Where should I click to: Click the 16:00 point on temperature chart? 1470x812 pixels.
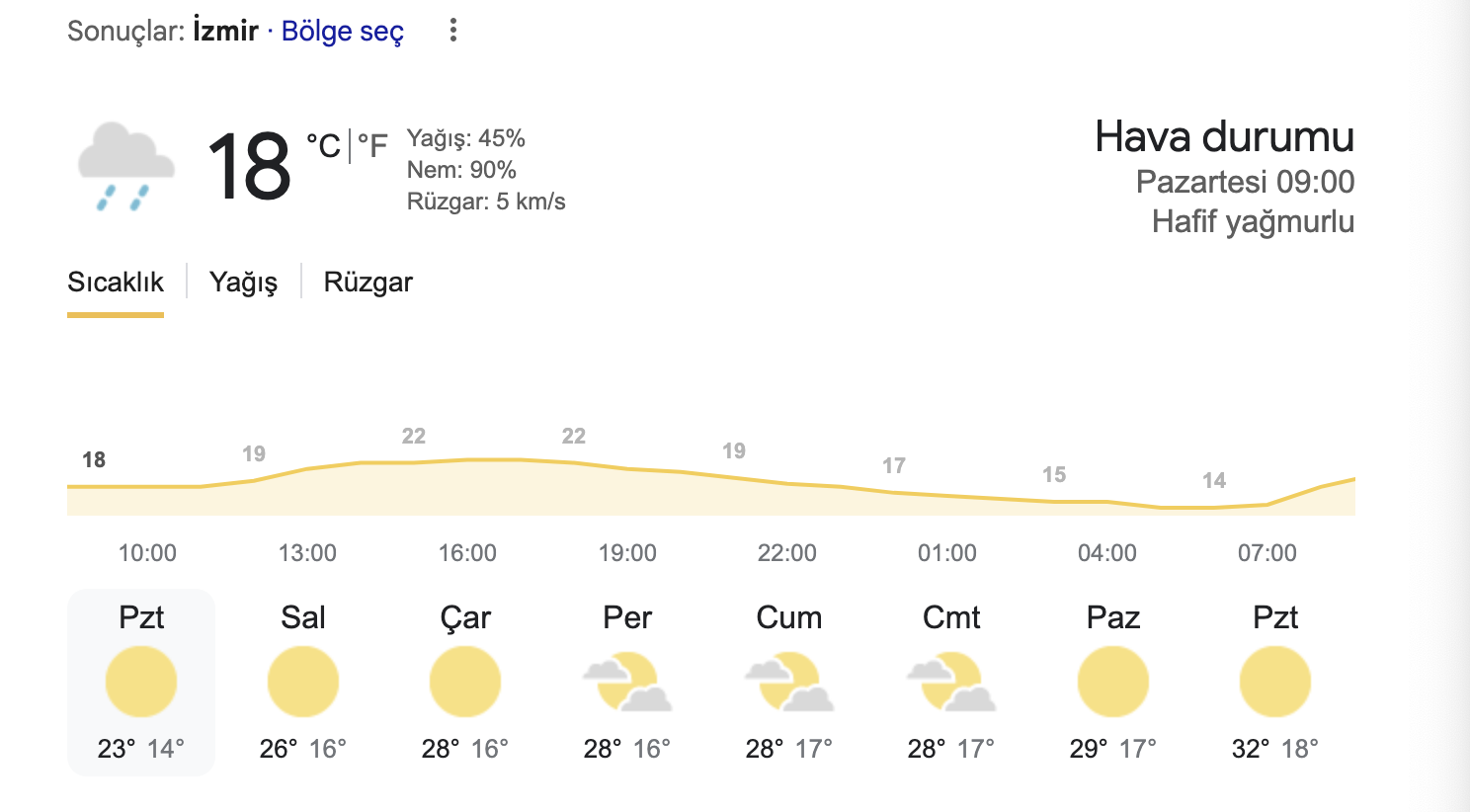click(467, 459)
